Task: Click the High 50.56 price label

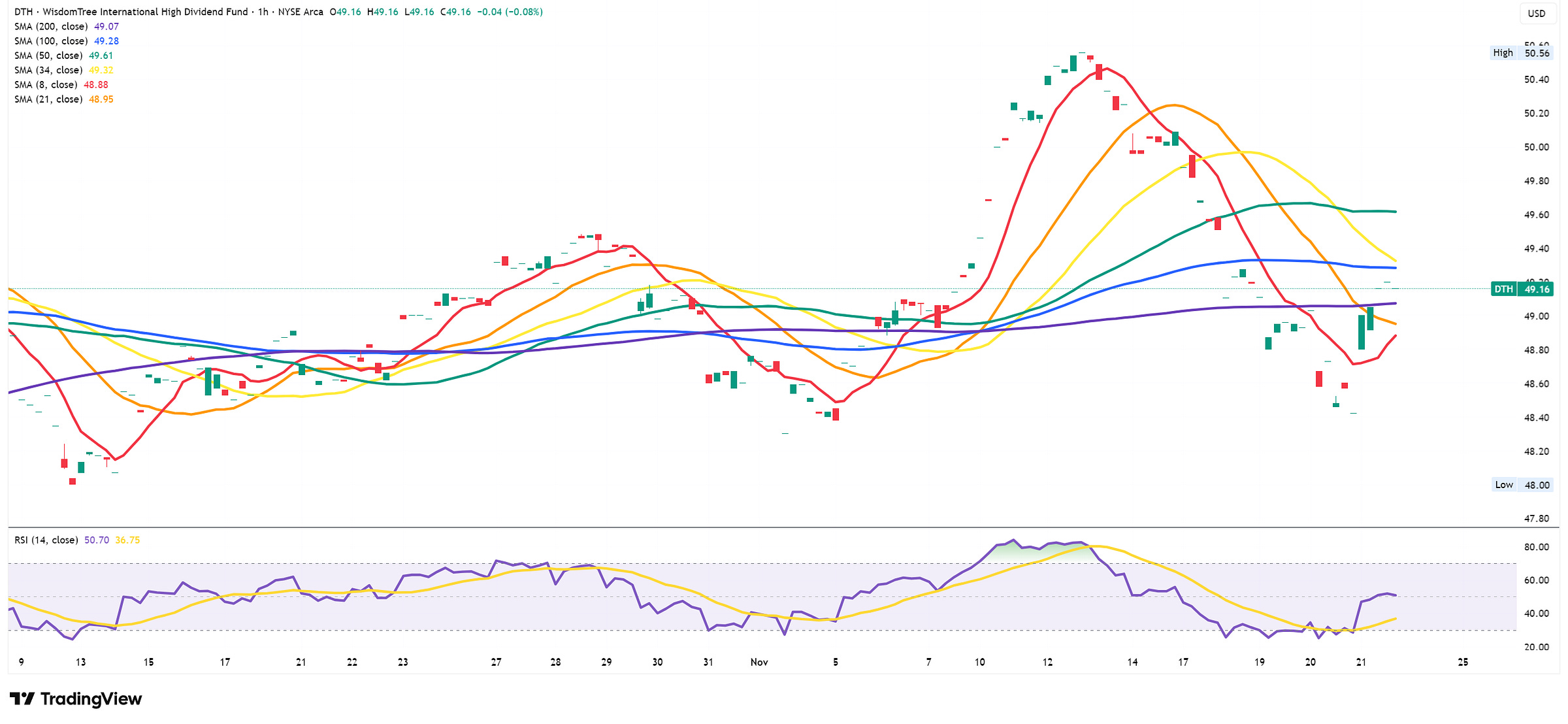Action: (1520, 53)
